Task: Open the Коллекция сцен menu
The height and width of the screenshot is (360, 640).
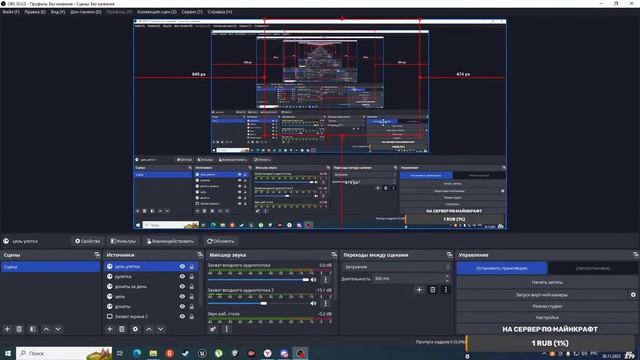Action: pos(157,12)
